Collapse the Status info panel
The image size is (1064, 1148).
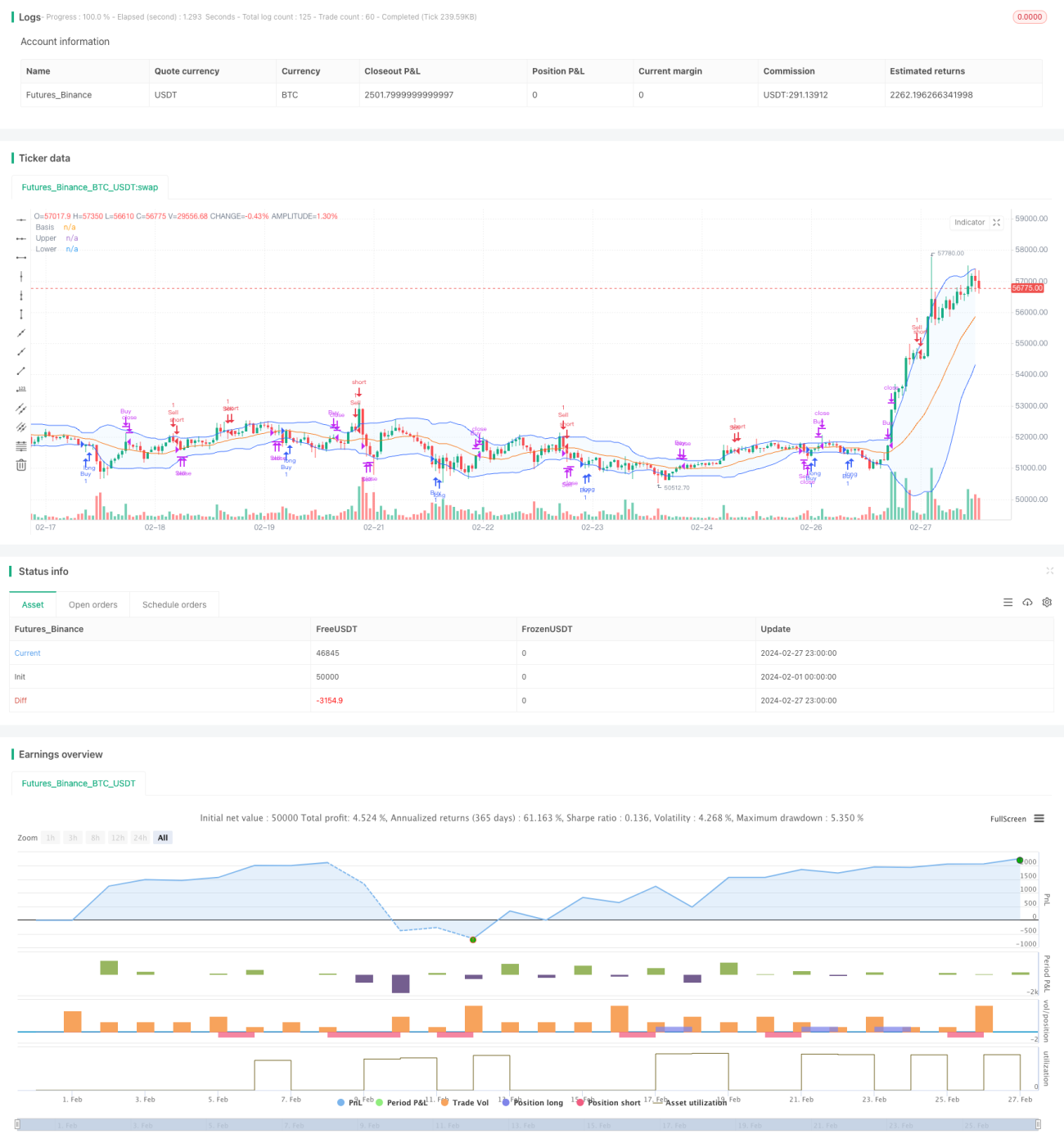(1049, 571)
